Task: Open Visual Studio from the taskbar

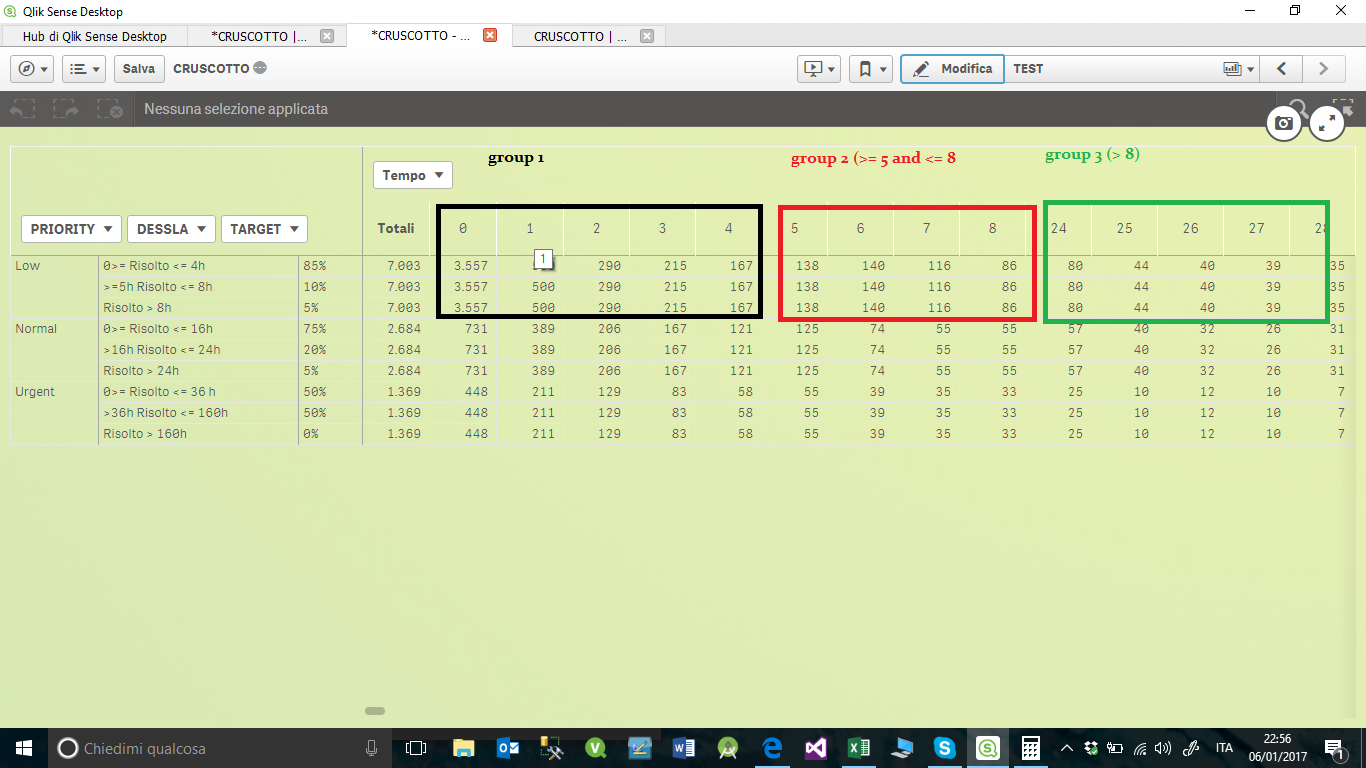Action: pyautogui.click(x=816, y=748)
